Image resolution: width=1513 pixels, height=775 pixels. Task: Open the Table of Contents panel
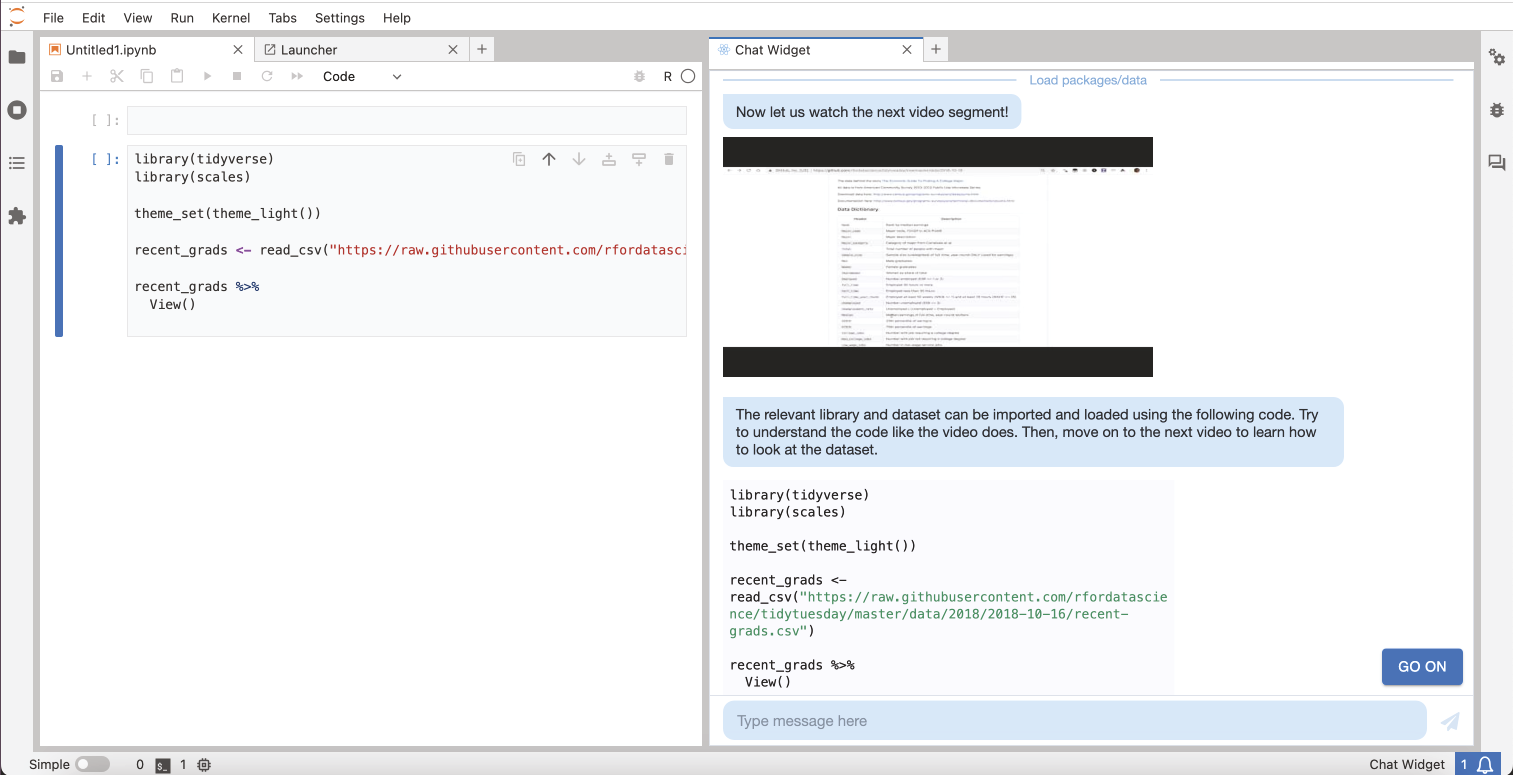tap(17, 163)
